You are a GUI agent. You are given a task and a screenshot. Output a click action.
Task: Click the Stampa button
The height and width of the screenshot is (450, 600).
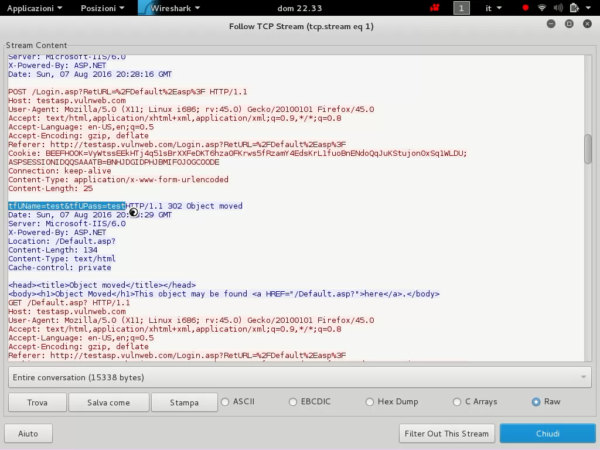184,402
